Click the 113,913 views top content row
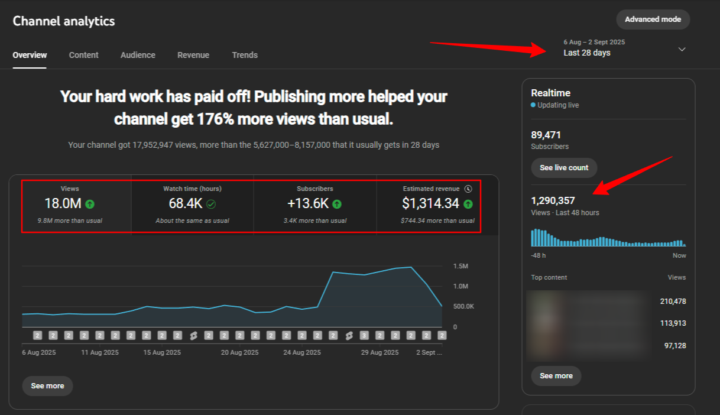 coord(608,323)
